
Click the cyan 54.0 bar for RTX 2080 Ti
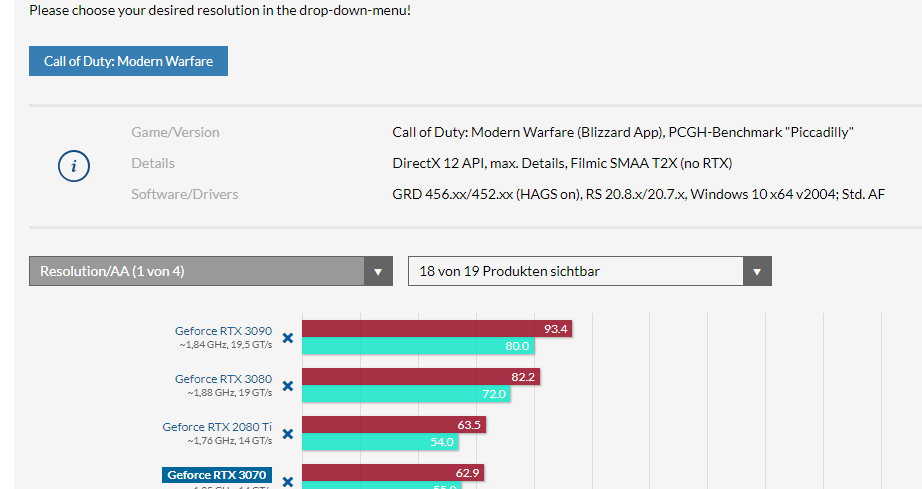[380, 442]
